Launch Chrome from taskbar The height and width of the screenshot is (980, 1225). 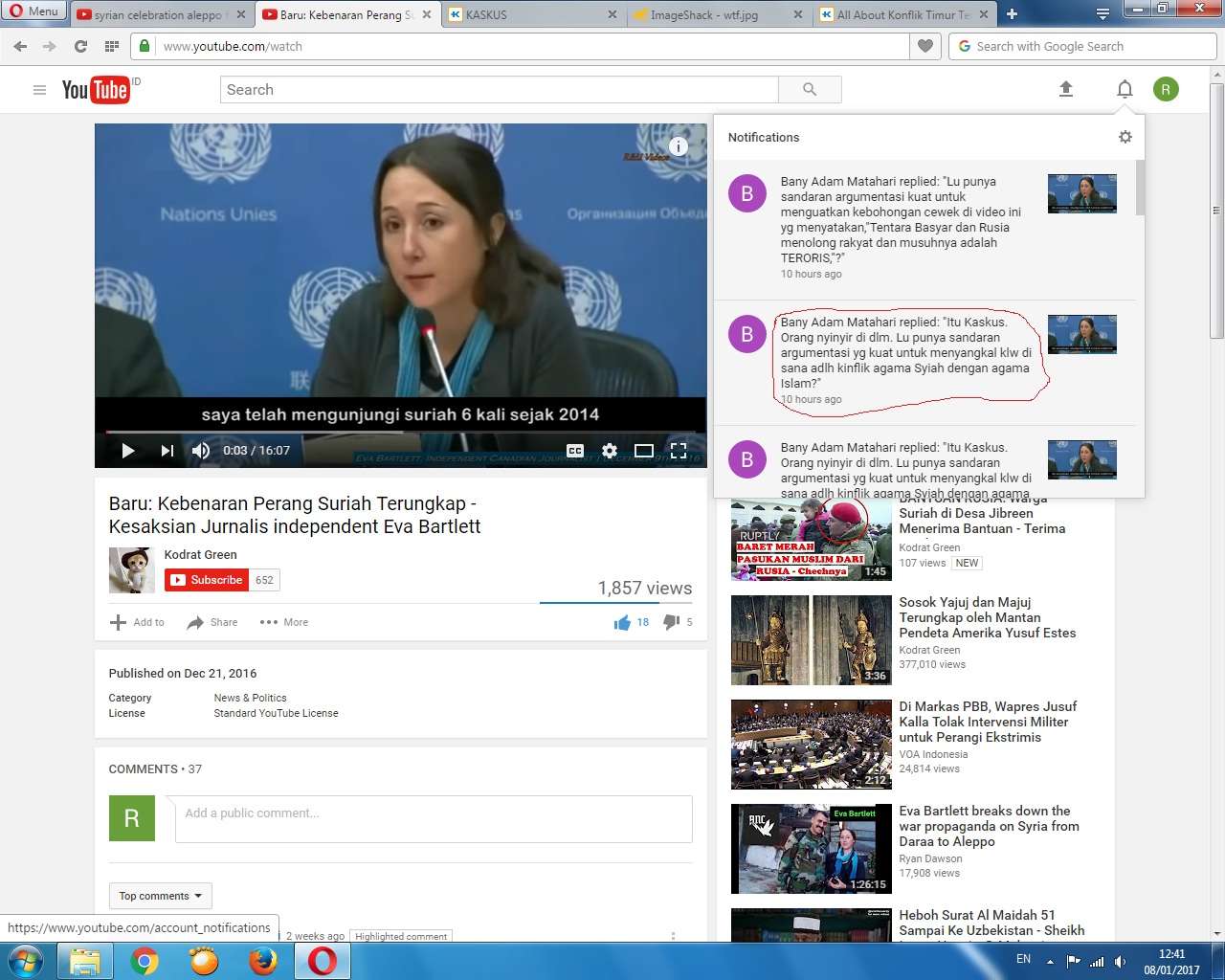pyautogui.click(x=145, y=960)
